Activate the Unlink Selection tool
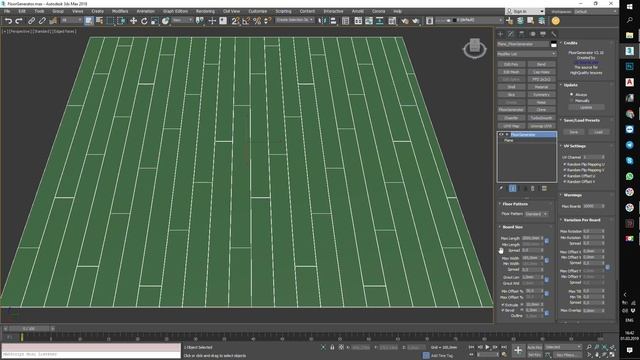The width and height of the screenshot is (640, 360). [x=42, y=21]
